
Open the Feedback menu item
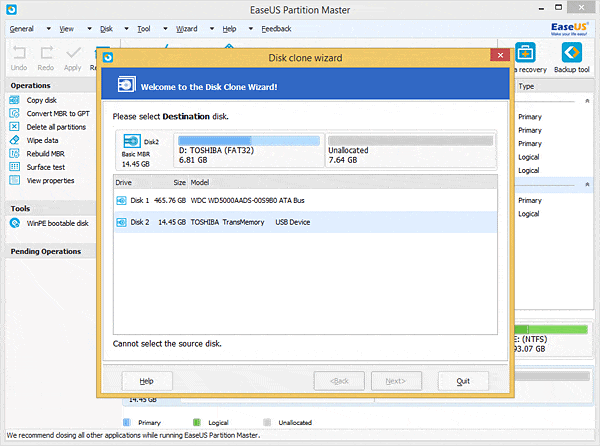(x=276, y=29)
